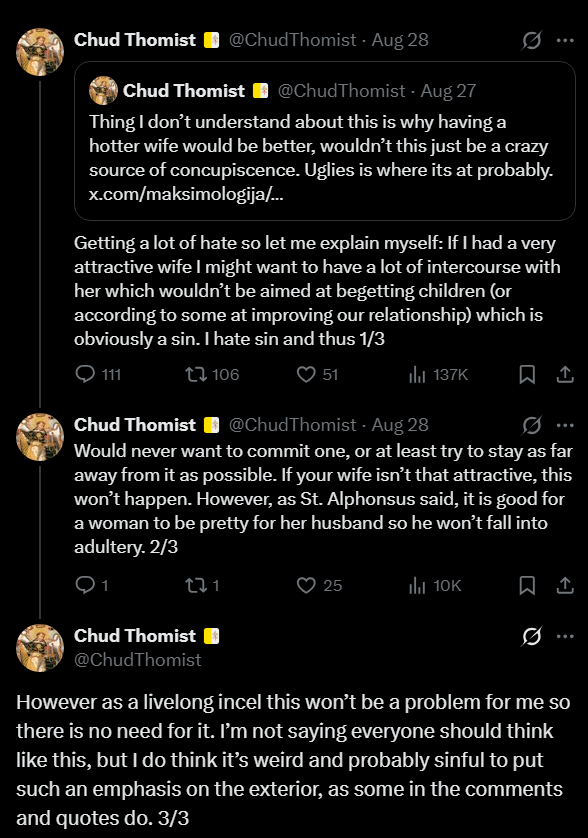Share the 1/3 explanation tweet
The width and height of the screenshot is (588, 838).
(565, 374)
